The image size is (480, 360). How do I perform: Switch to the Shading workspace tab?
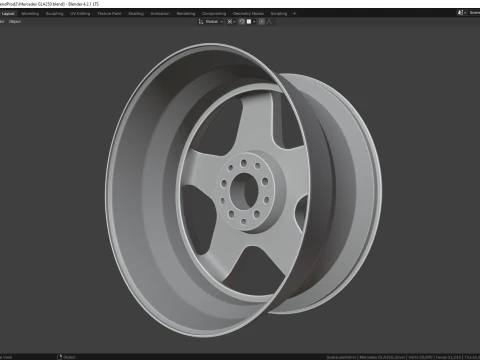click(x=136, y=14)
